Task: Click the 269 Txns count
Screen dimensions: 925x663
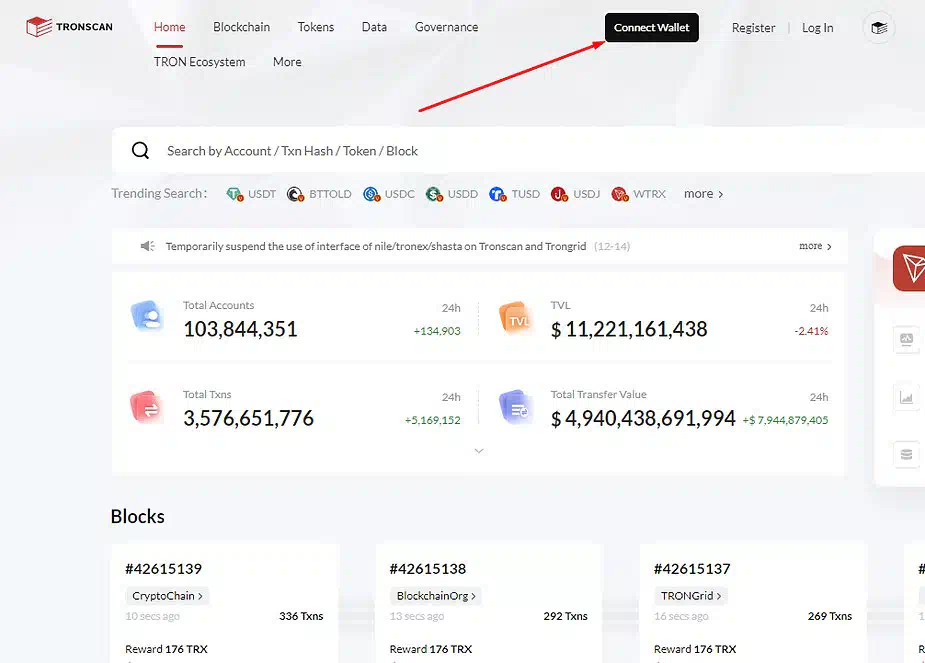Action: click(x=829, y=616)
